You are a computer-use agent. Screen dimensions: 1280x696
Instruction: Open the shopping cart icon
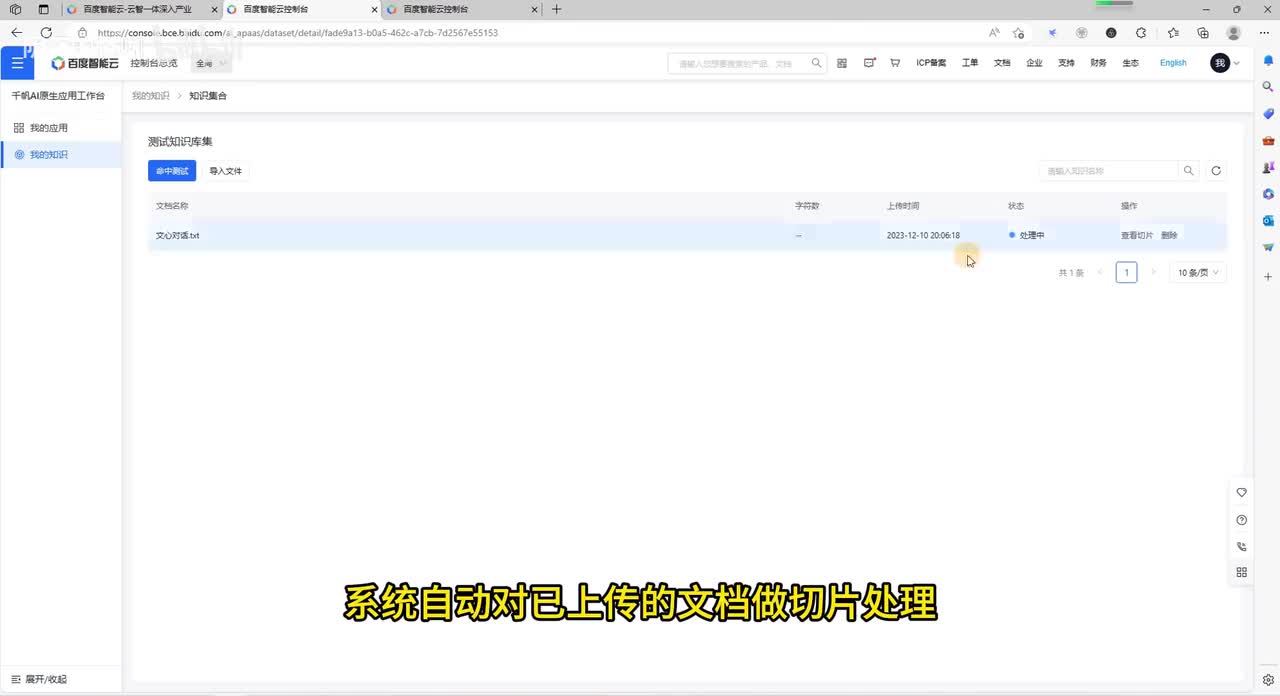[895, 63]
